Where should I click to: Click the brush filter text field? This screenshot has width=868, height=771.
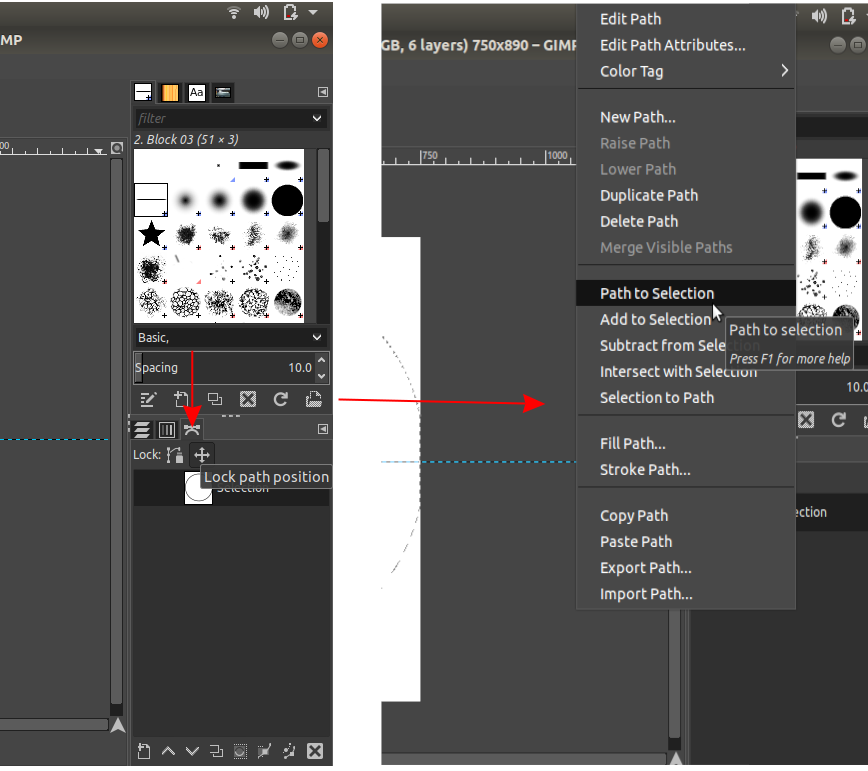[221, 118]
